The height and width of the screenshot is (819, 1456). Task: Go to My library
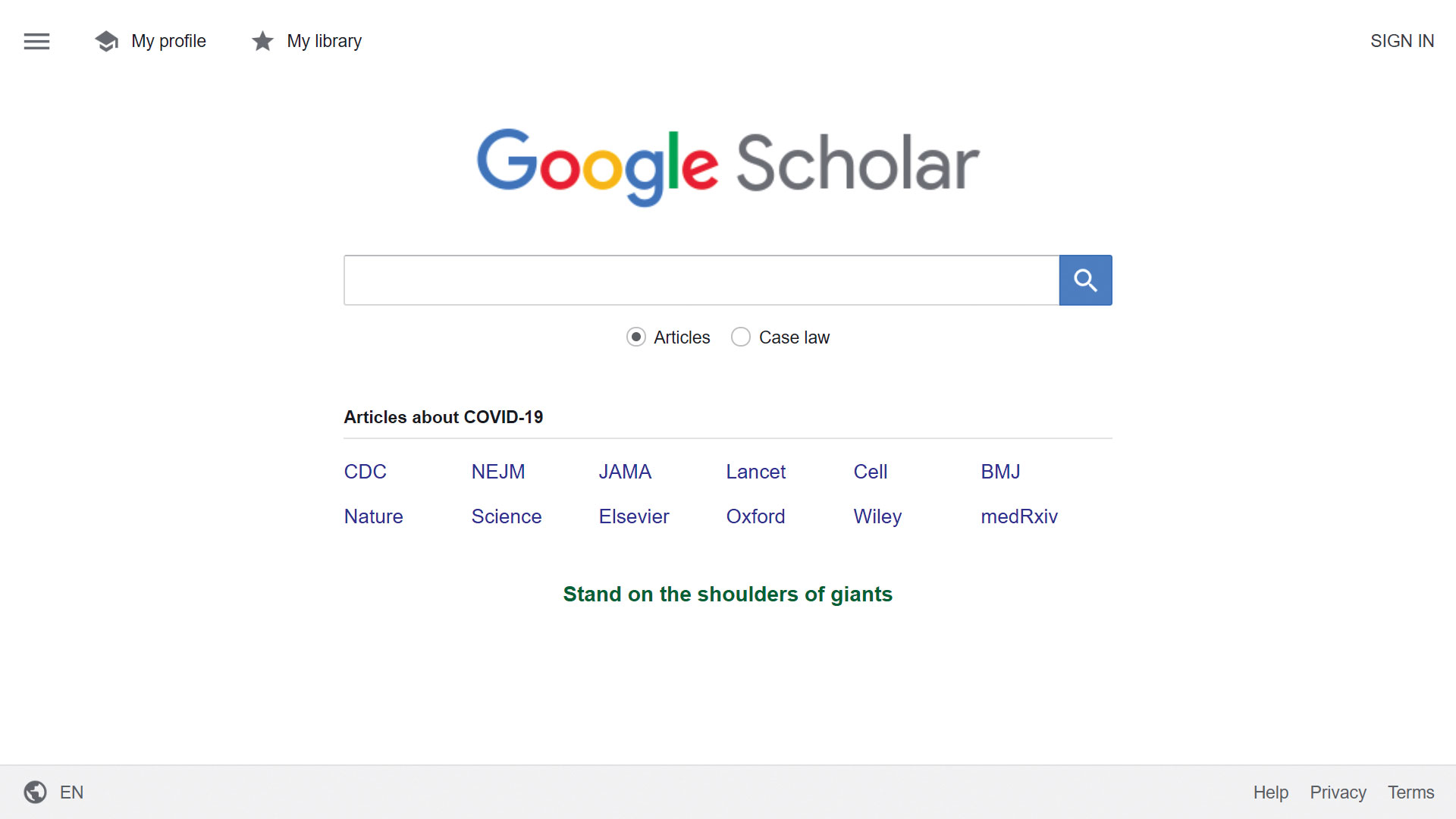coord(324,41)
